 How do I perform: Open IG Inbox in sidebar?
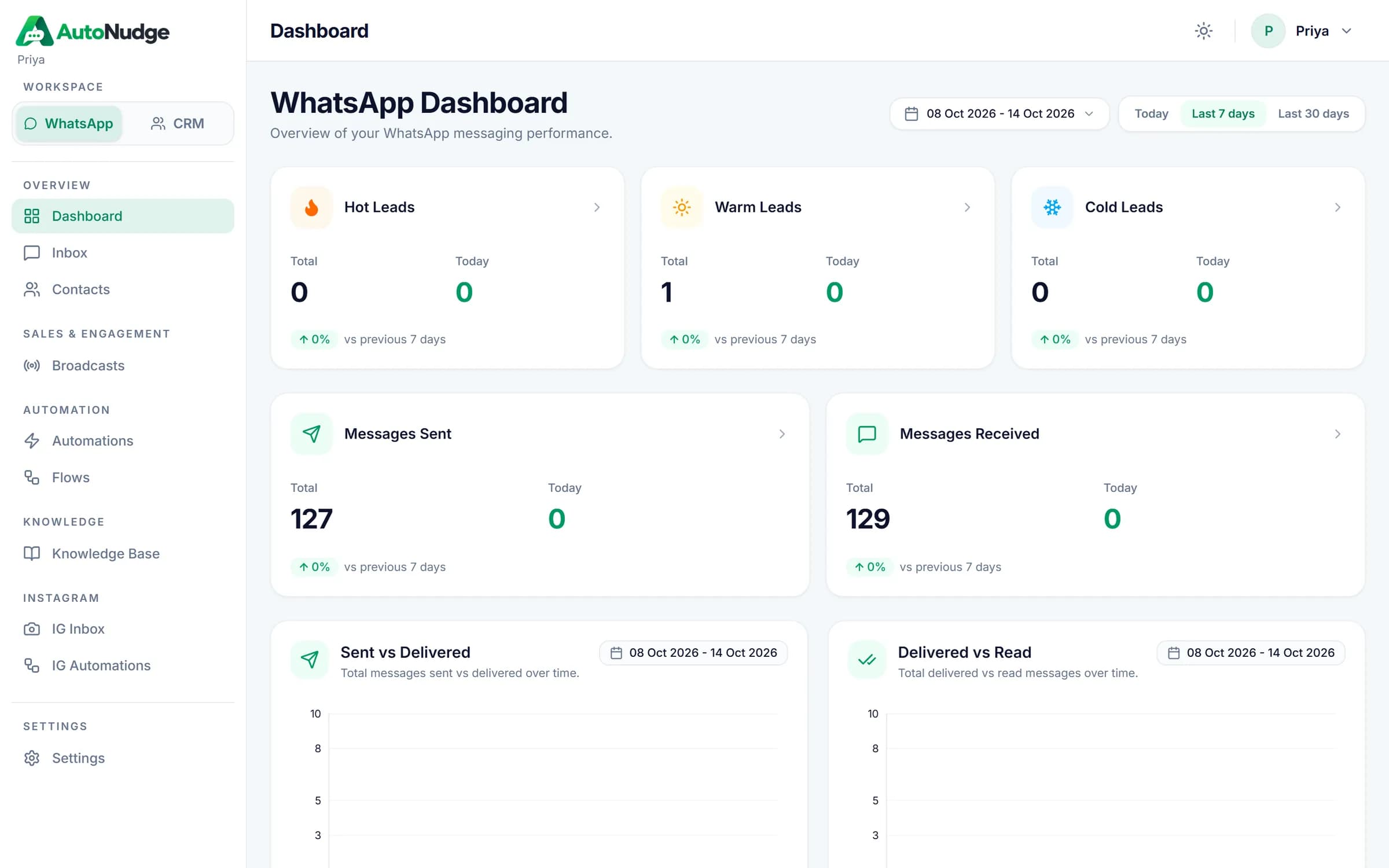[x=123, y=629]
